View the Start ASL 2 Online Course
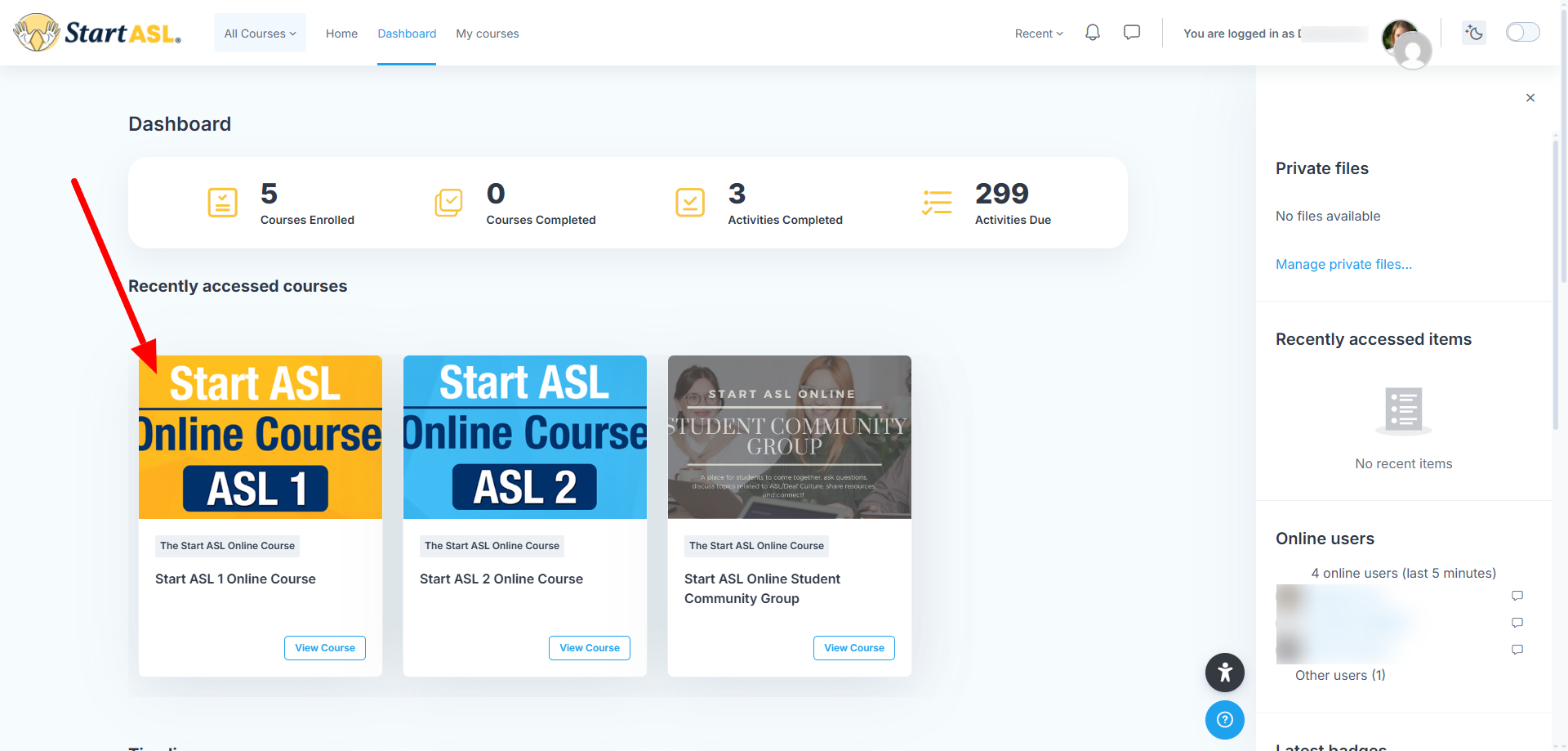 pyautogui.click(x=590, y=648)
